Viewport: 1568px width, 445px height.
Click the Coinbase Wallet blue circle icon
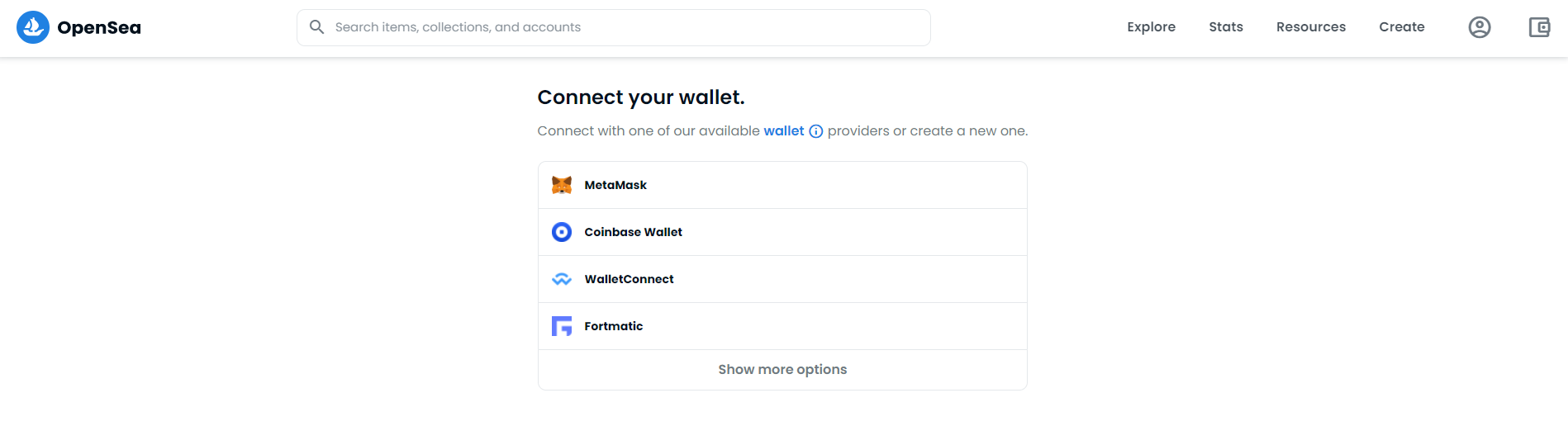click(x=562, y=232)
